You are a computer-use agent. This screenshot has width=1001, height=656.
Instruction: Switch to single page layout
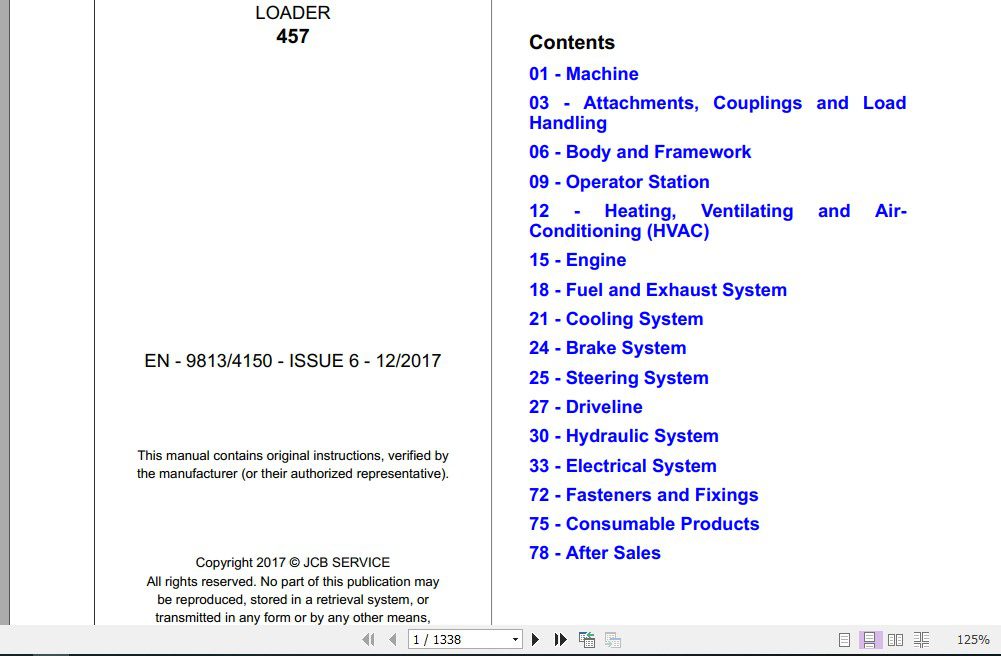(844, 639)
